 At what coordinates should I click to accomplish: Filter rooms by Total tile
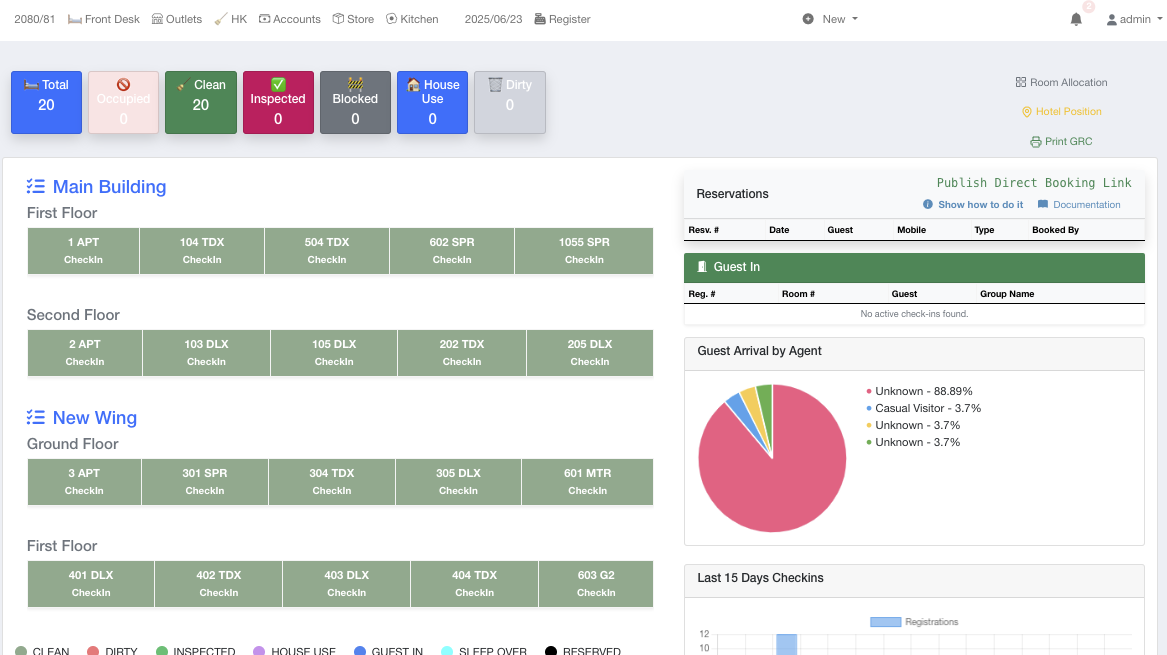point(46,103)
